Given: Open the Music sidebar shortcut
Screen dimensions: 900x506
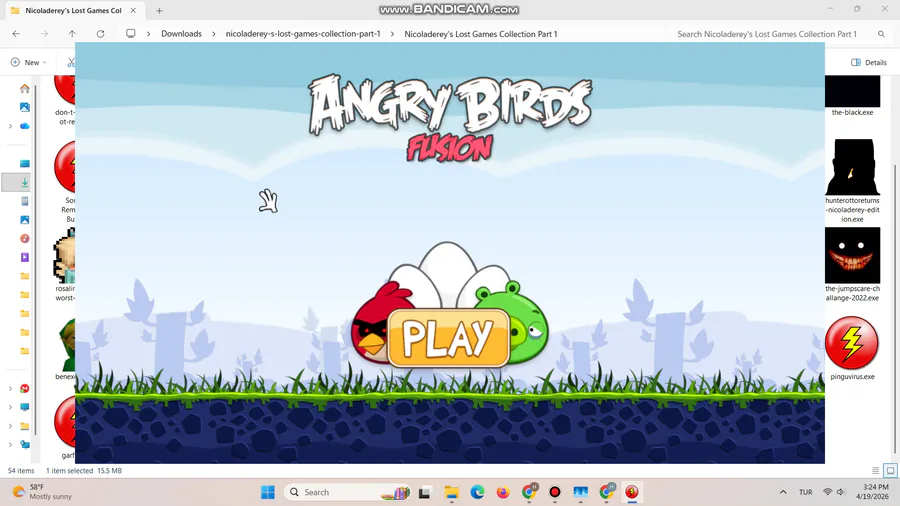Looking at the screenshot, I should (x=25, y=239).
